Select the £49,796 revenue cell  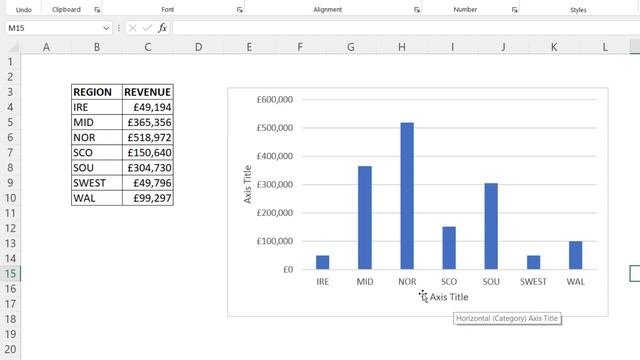[148, 183]
